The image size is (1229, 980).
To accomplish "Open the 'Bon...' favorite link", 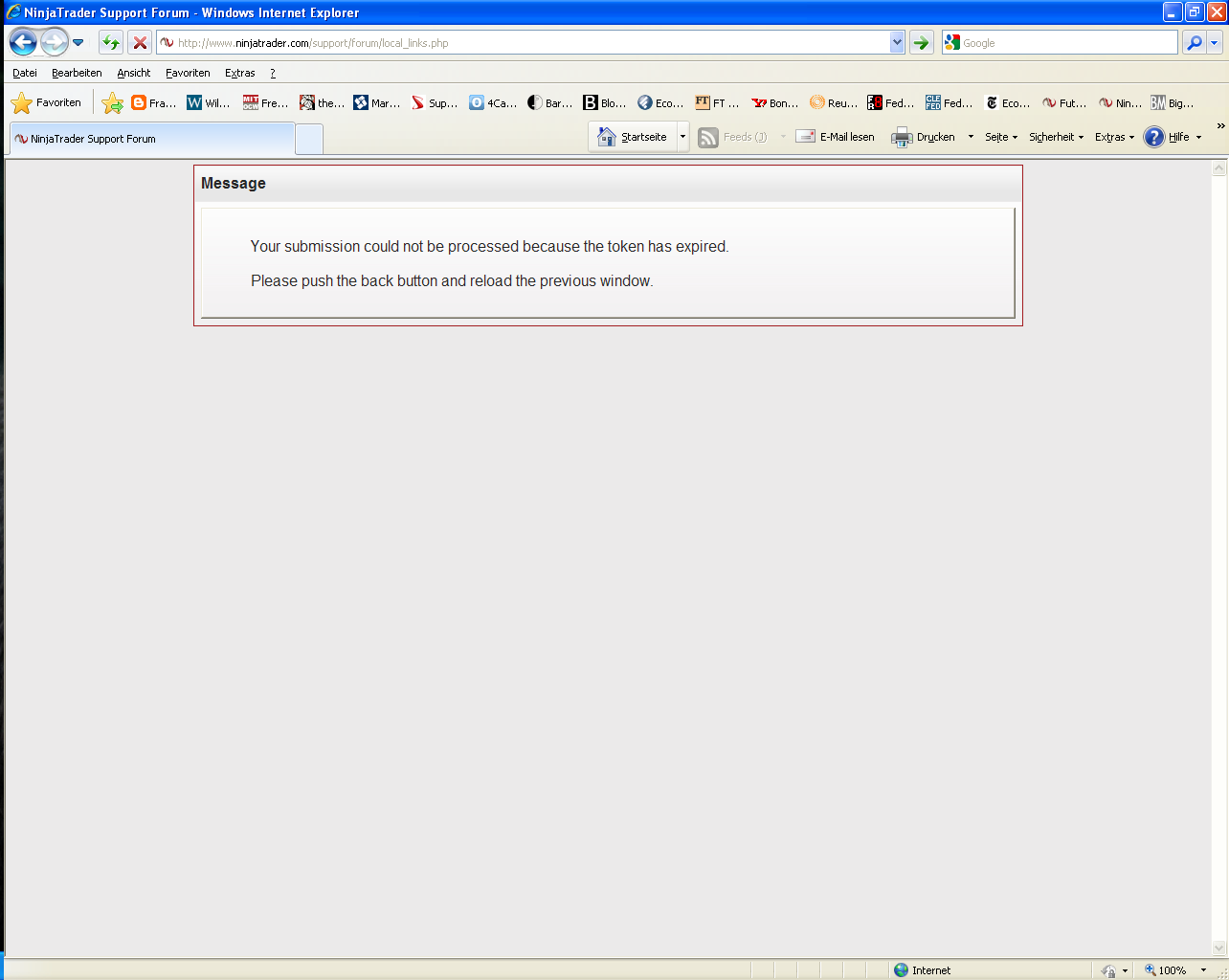I will (775, 102).
